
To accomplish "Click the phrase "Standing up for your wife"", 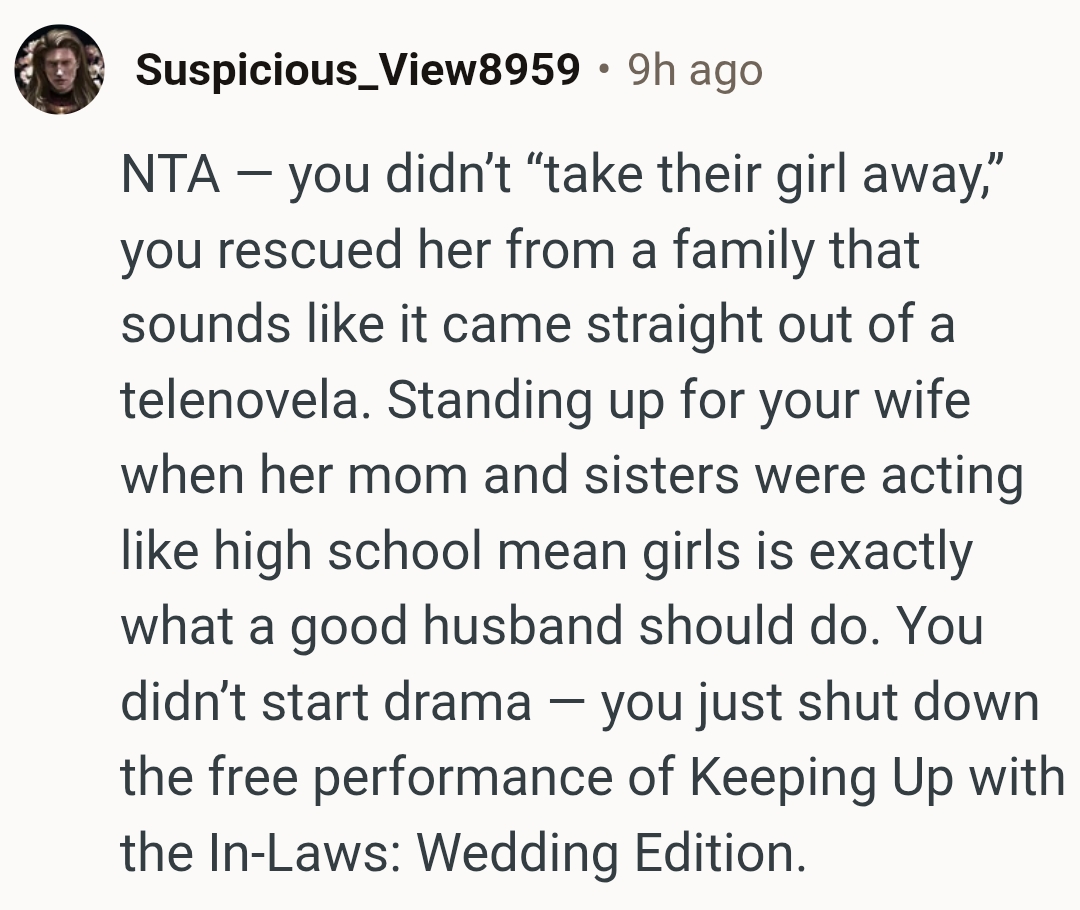I will (x=678, y=401).
